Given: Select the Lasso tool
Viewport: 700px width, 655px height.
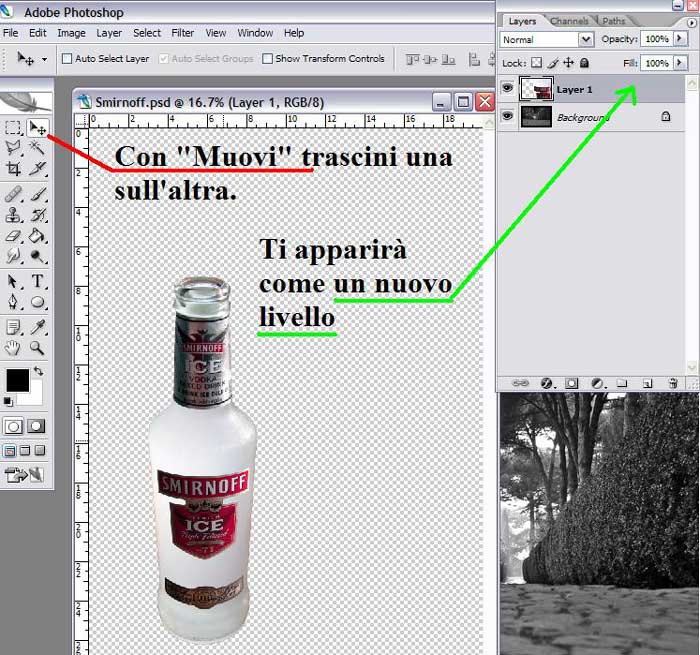Looking at the screenshot, I should click(13, 147).
